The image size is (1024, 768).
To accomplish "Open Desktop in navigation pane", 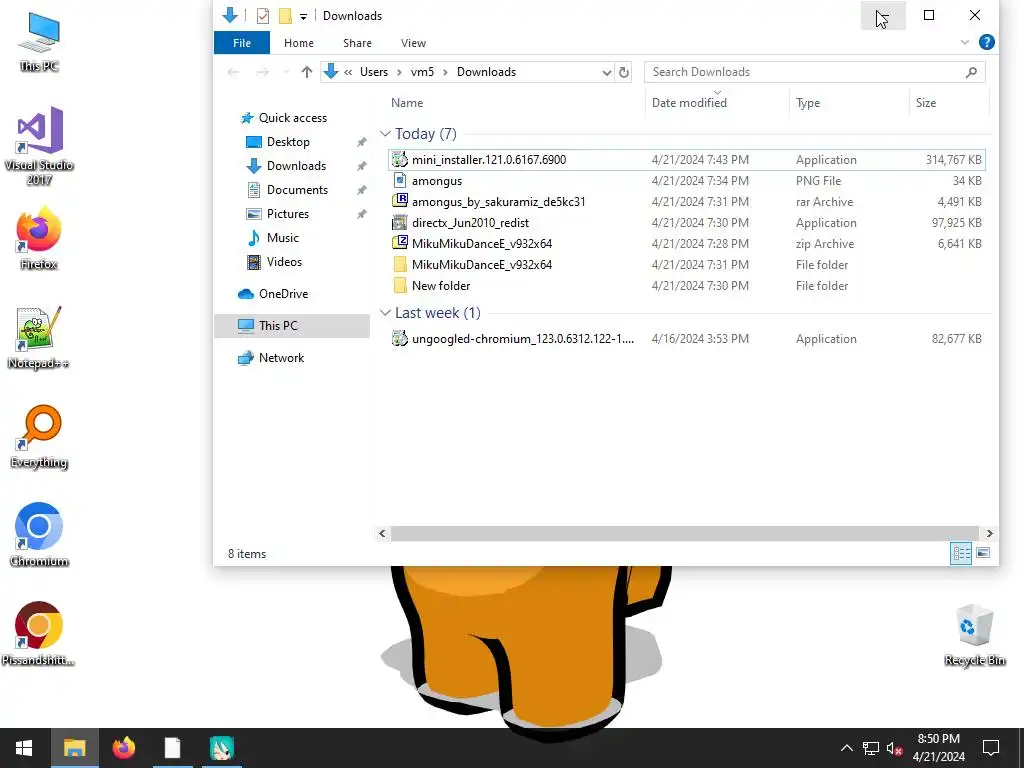I will (x=288, y=142).
